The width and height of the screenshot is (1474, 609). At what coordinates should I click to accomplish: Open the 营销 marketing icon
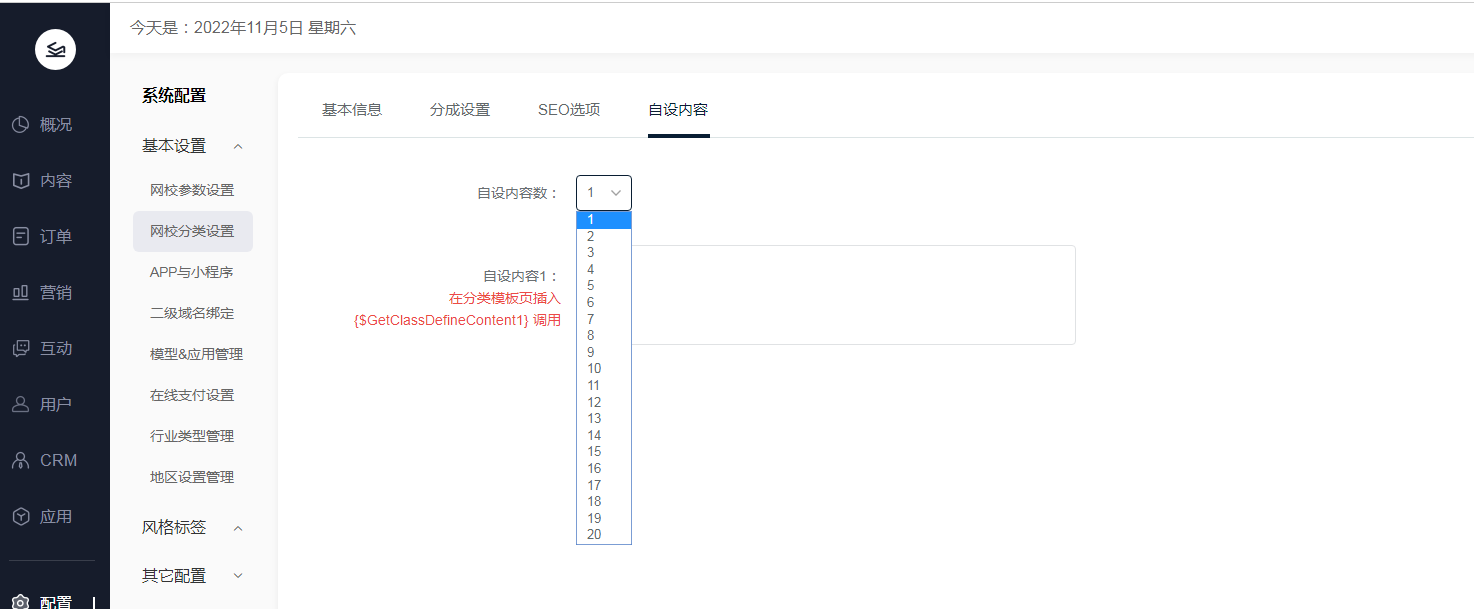20,293
